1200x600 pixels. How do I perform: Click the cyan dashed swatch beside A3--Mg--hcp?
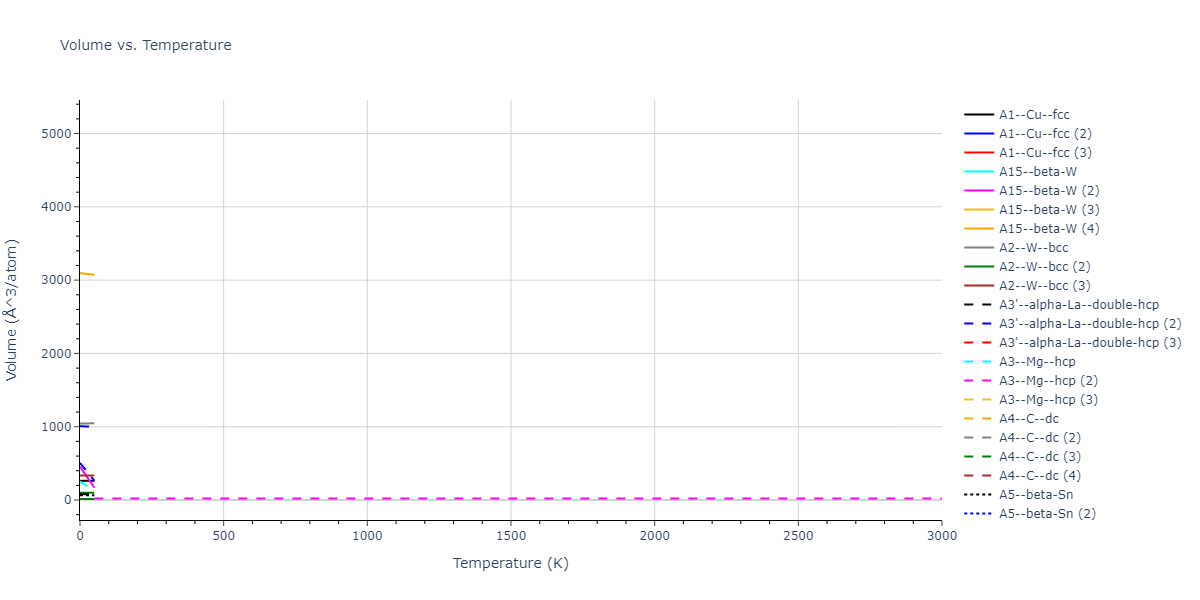tap(979, 362)
